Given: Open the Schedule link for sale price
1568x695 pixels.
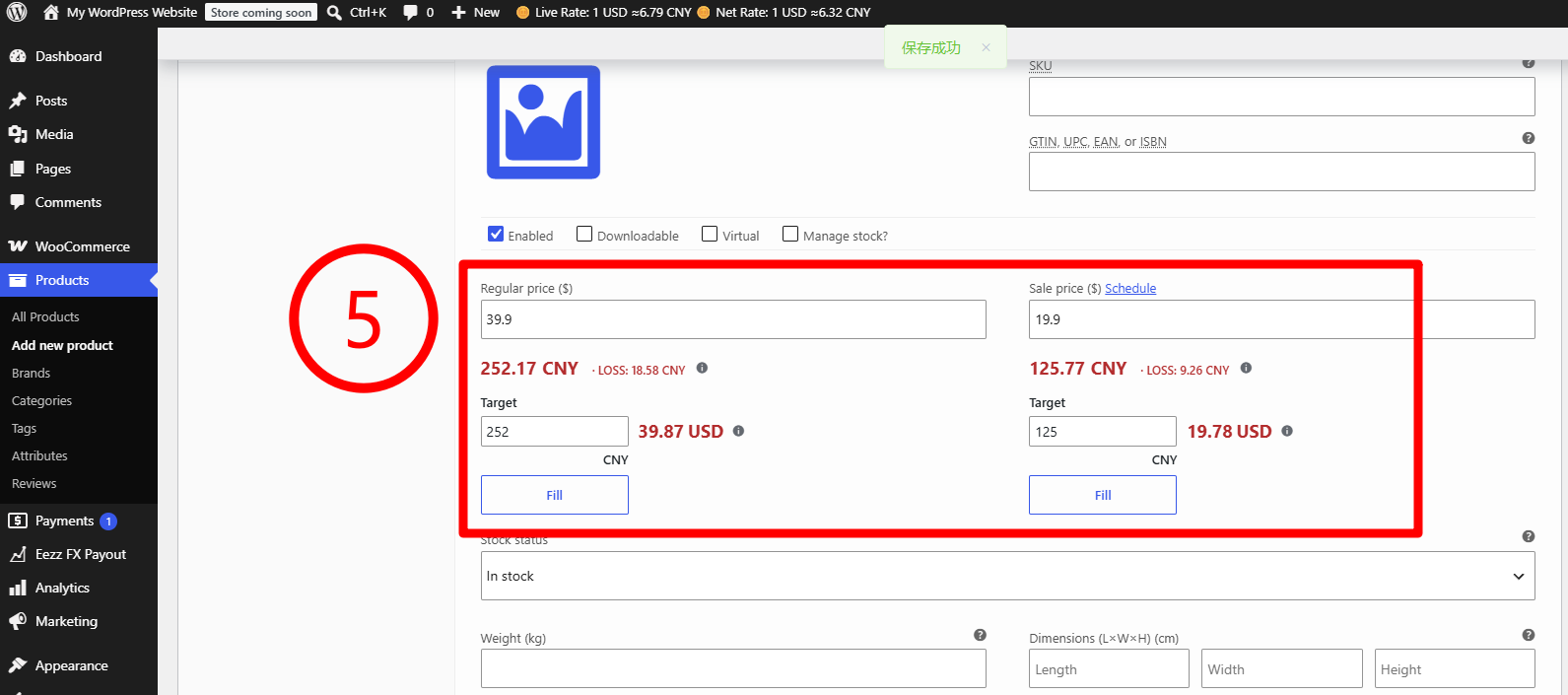Looking at the screenshot, I should 1130,288.
